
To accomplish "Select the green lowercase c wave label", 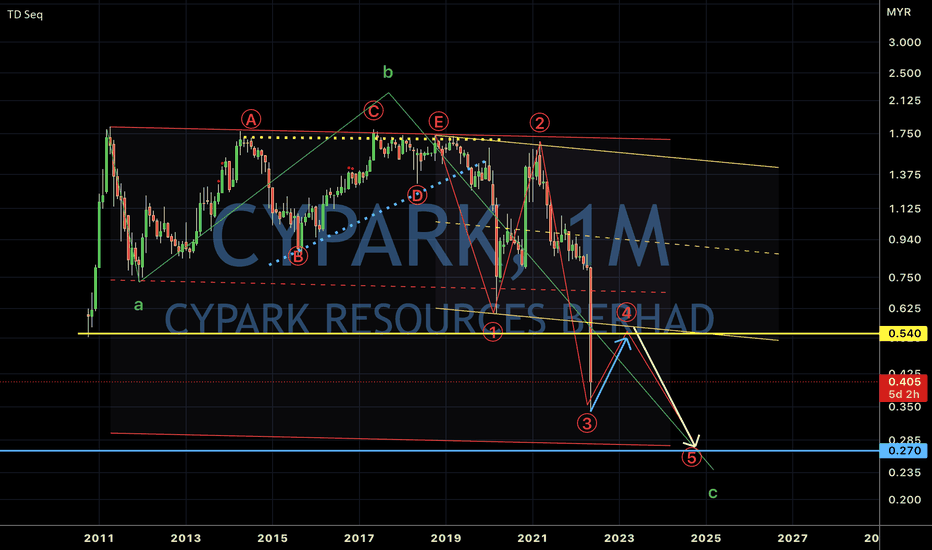I will point(713,494).
